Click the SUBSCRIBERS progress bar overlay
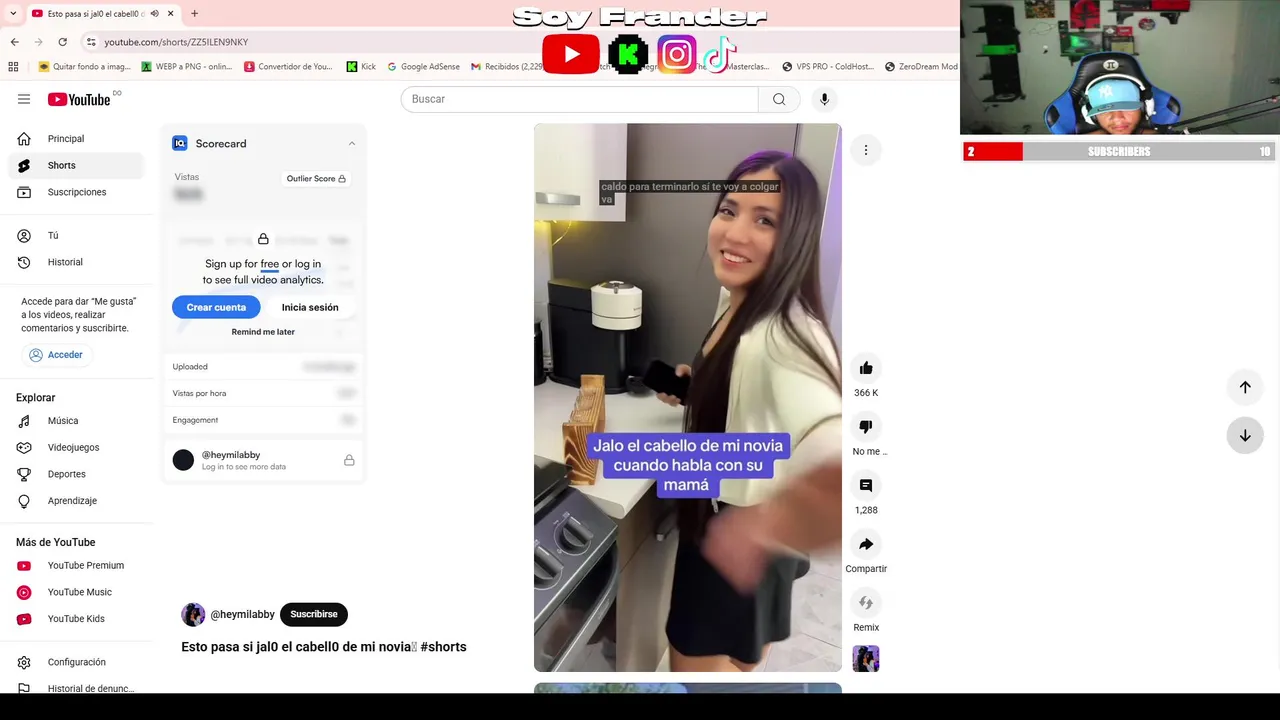The image size is (1280, 720). [1118, 151]
